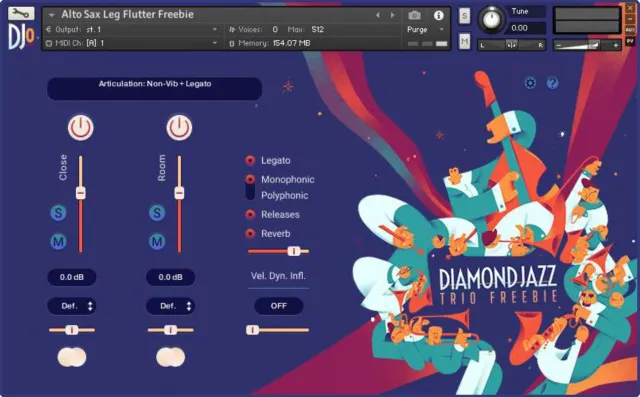Mute the instrument with the header M button
Screen dimensions: 640x397
point(464,41)
